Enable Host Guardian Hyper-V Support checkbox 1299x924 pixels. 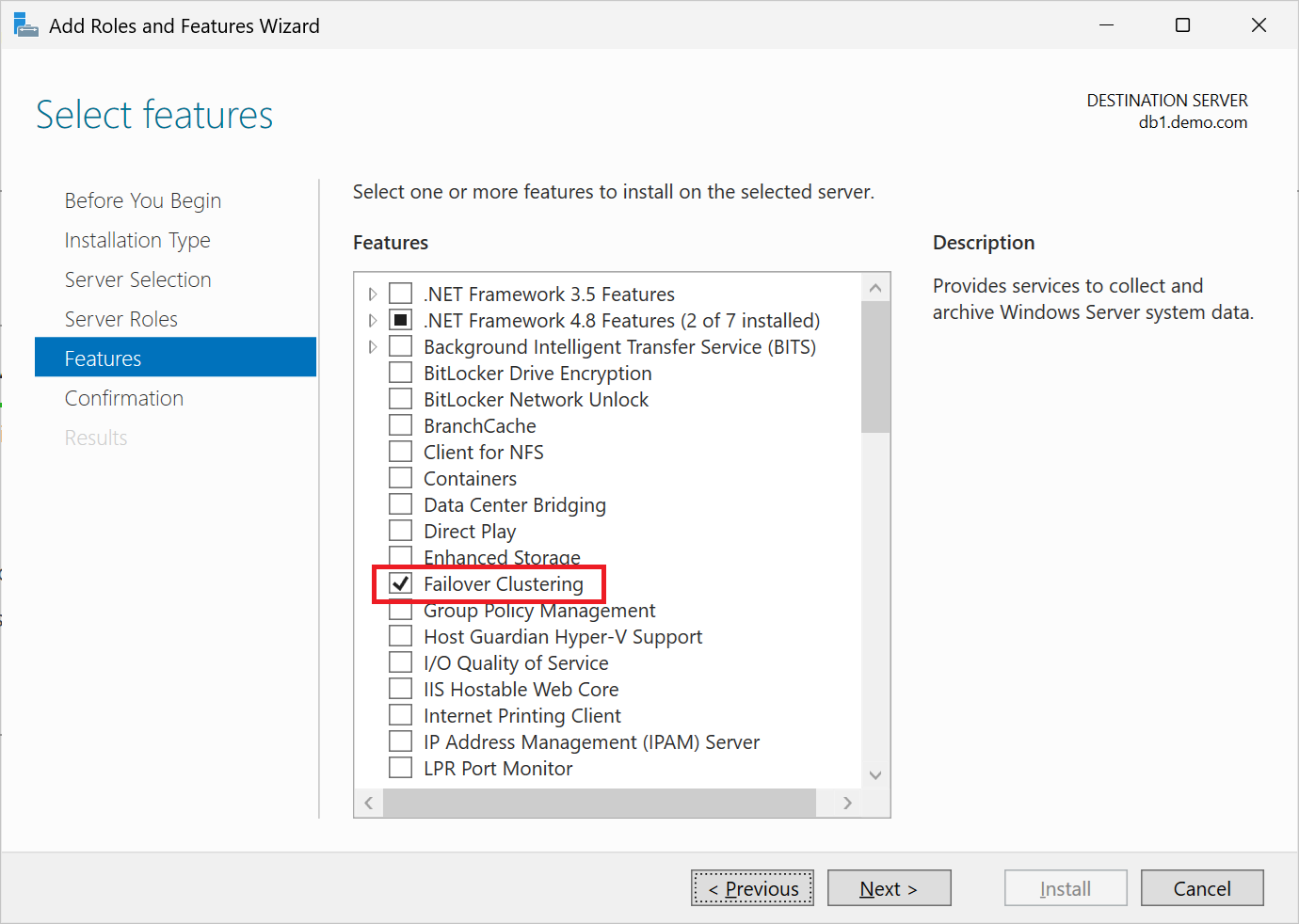[x=401, y=636]
